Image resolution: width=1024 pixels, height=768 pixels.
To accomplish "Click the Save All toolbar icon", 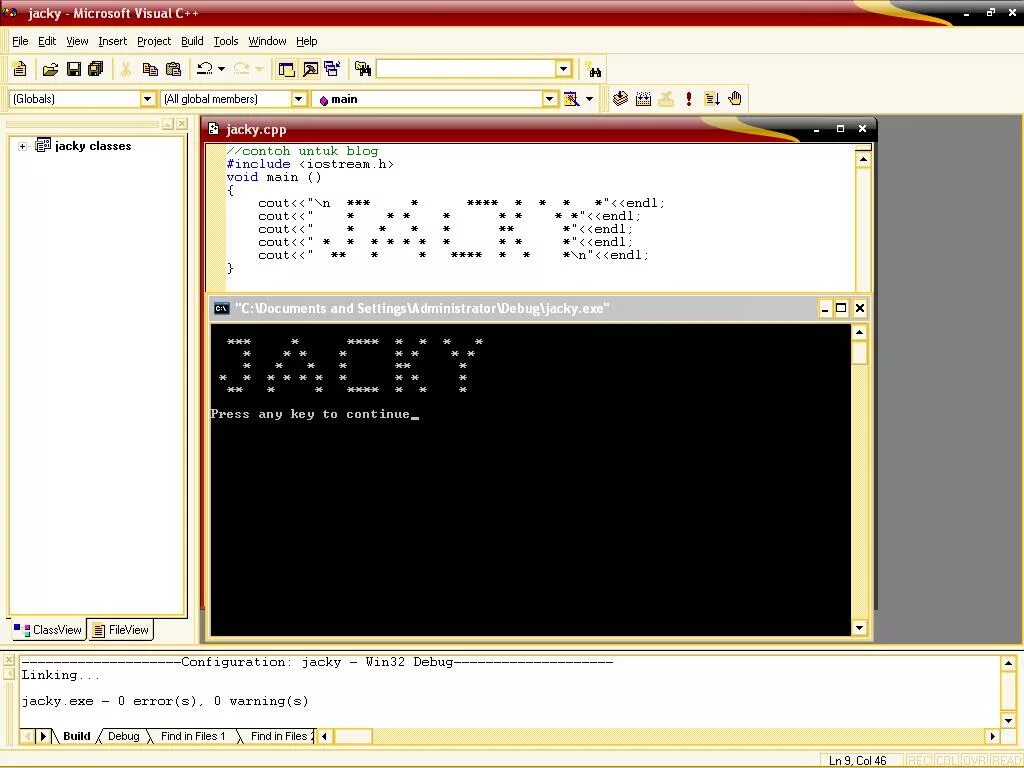I will [x=95, y=69].
